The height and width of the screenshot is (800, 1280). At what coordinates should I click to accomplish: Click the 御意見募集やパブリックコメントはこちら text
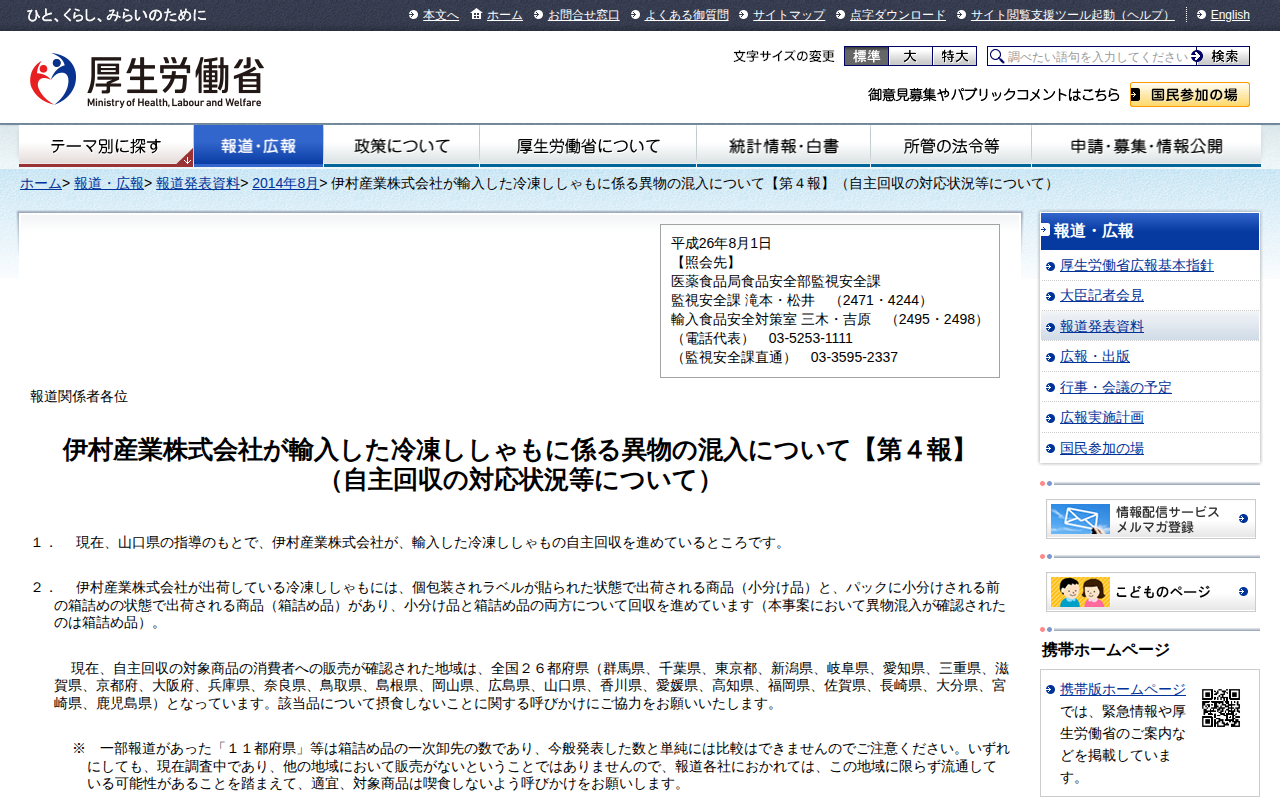pos(994,95)
